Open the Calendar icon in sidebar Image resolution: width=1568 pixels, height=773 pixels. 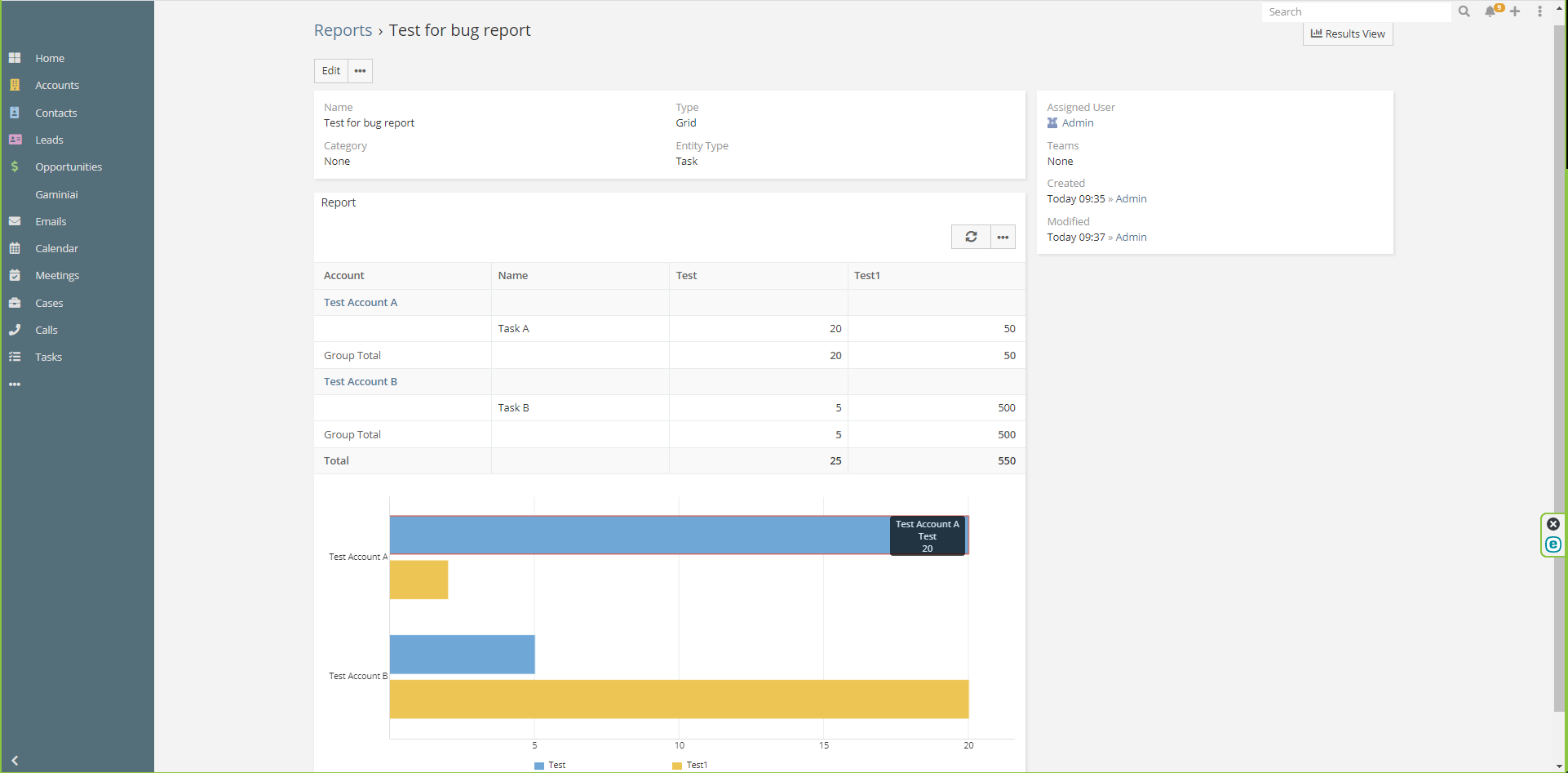[x=15, y=248]
